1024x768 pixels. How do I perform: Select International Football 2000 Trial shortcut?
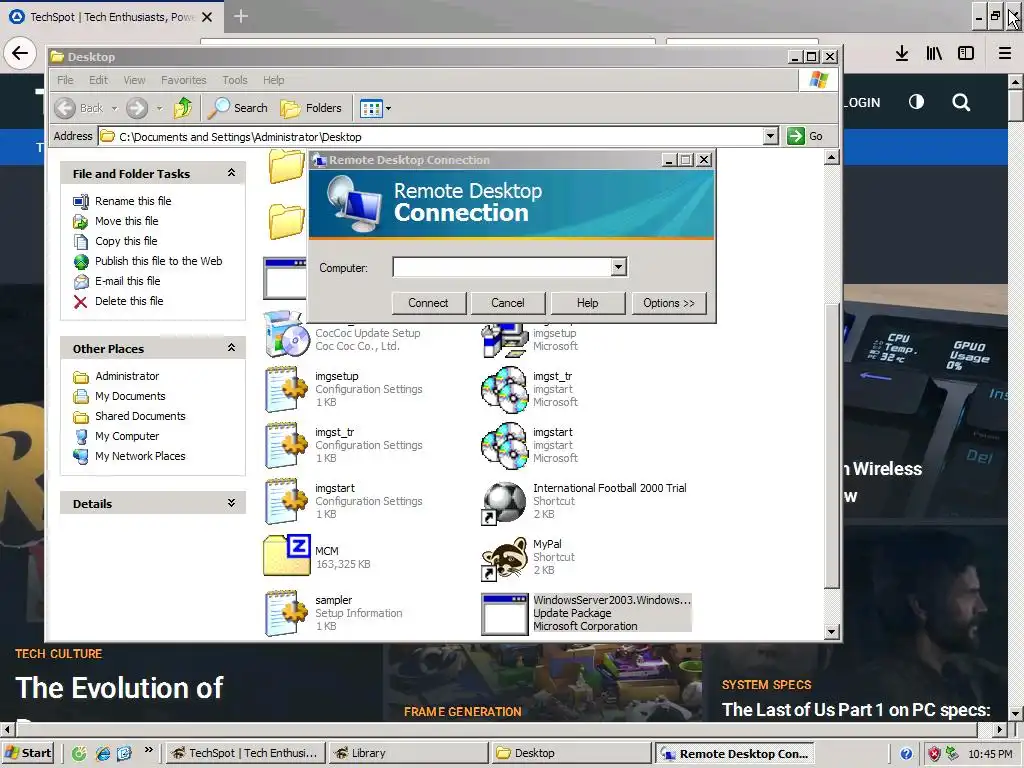(x=504, y=502)
